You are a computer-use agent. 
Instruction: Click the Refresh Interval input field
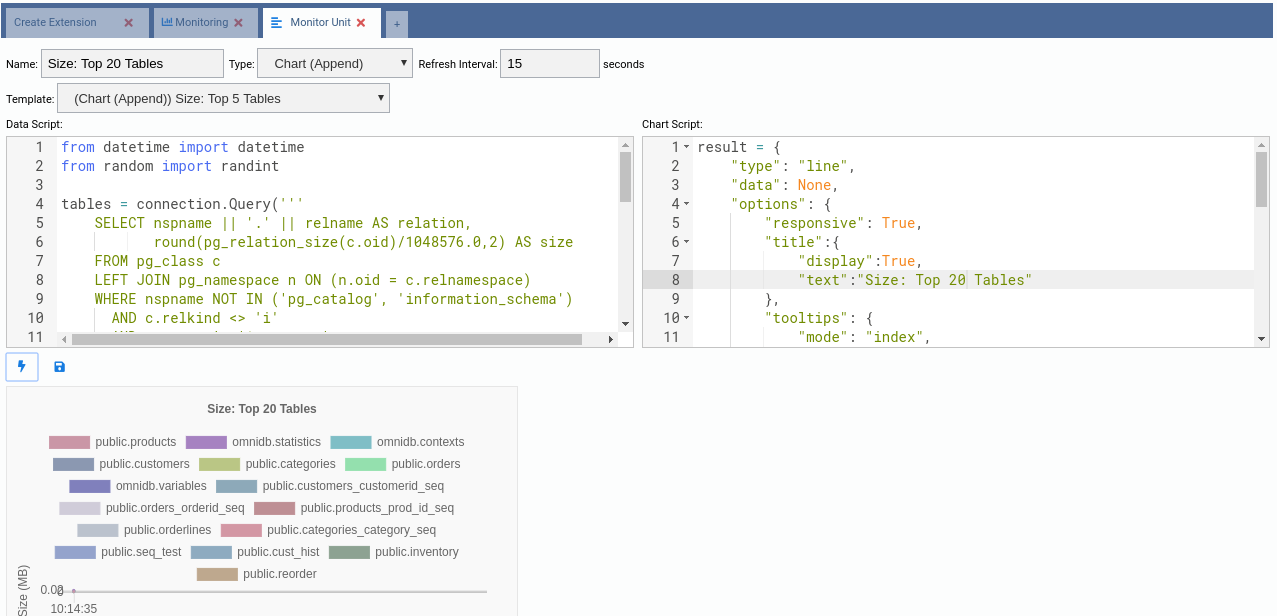549,64
